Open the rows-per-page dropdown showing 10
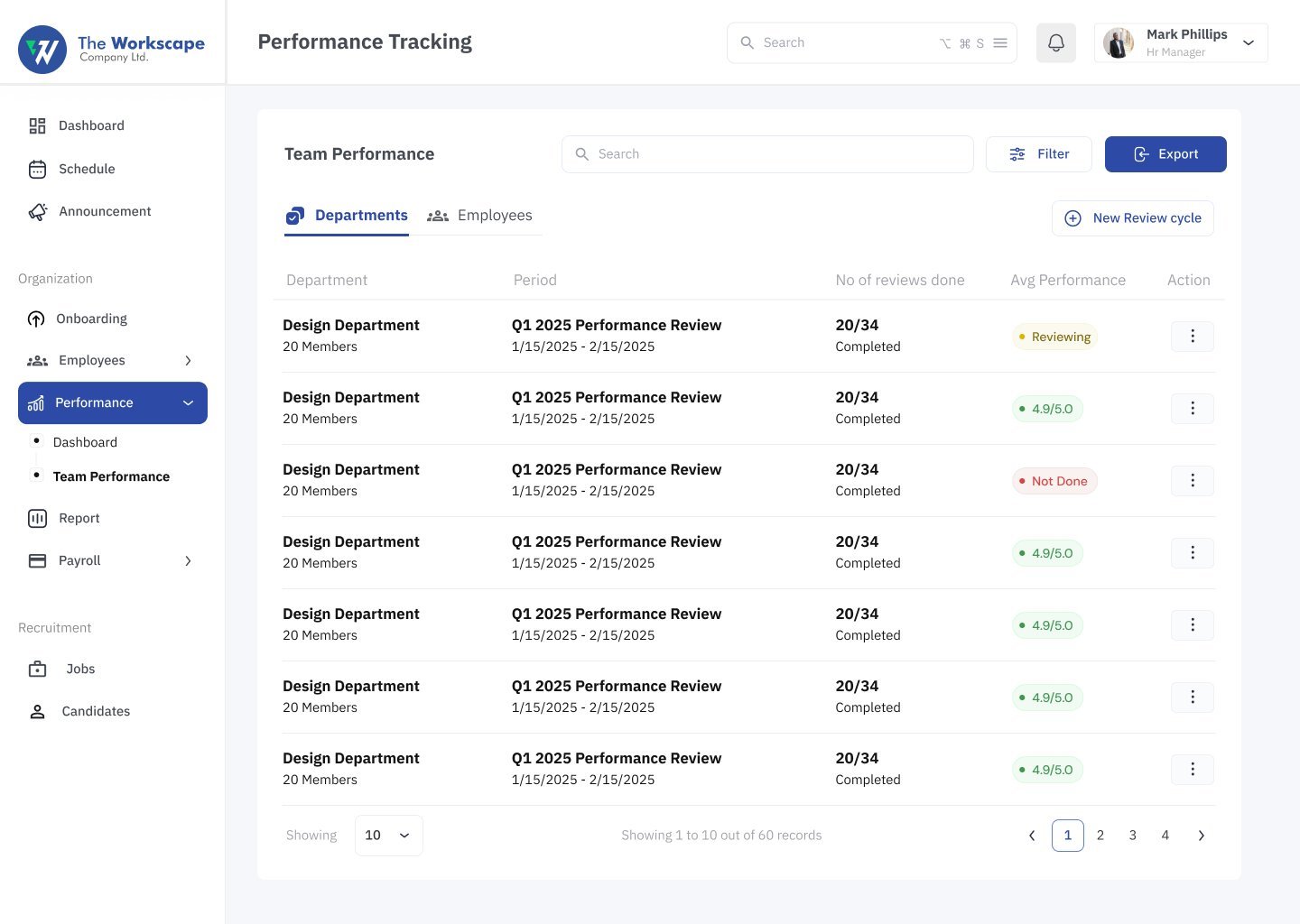Image resolution: width=1300 pixels, height=924 pixels. (388, 836)
